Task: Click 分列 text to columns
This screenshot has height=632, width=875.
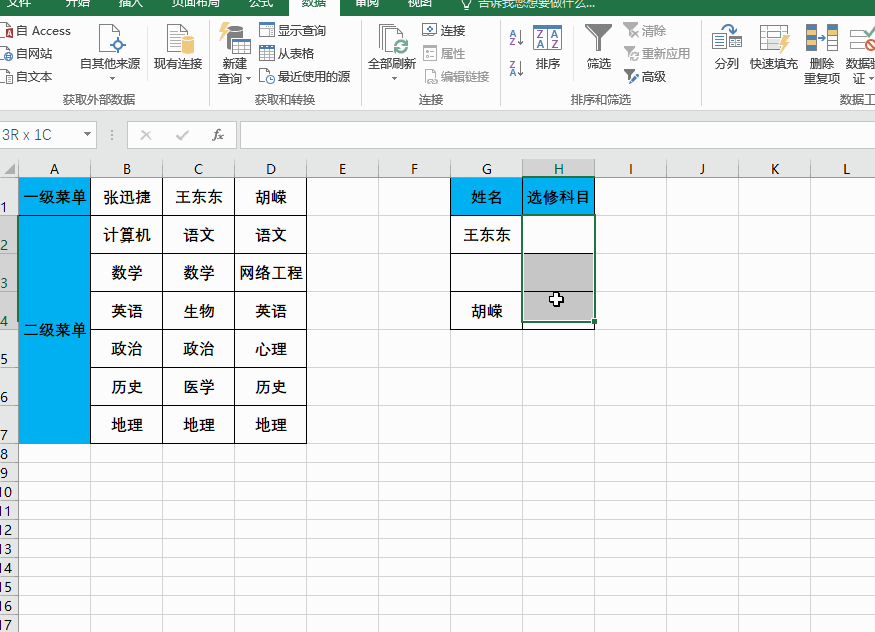Action: click(x=727, y=47)
